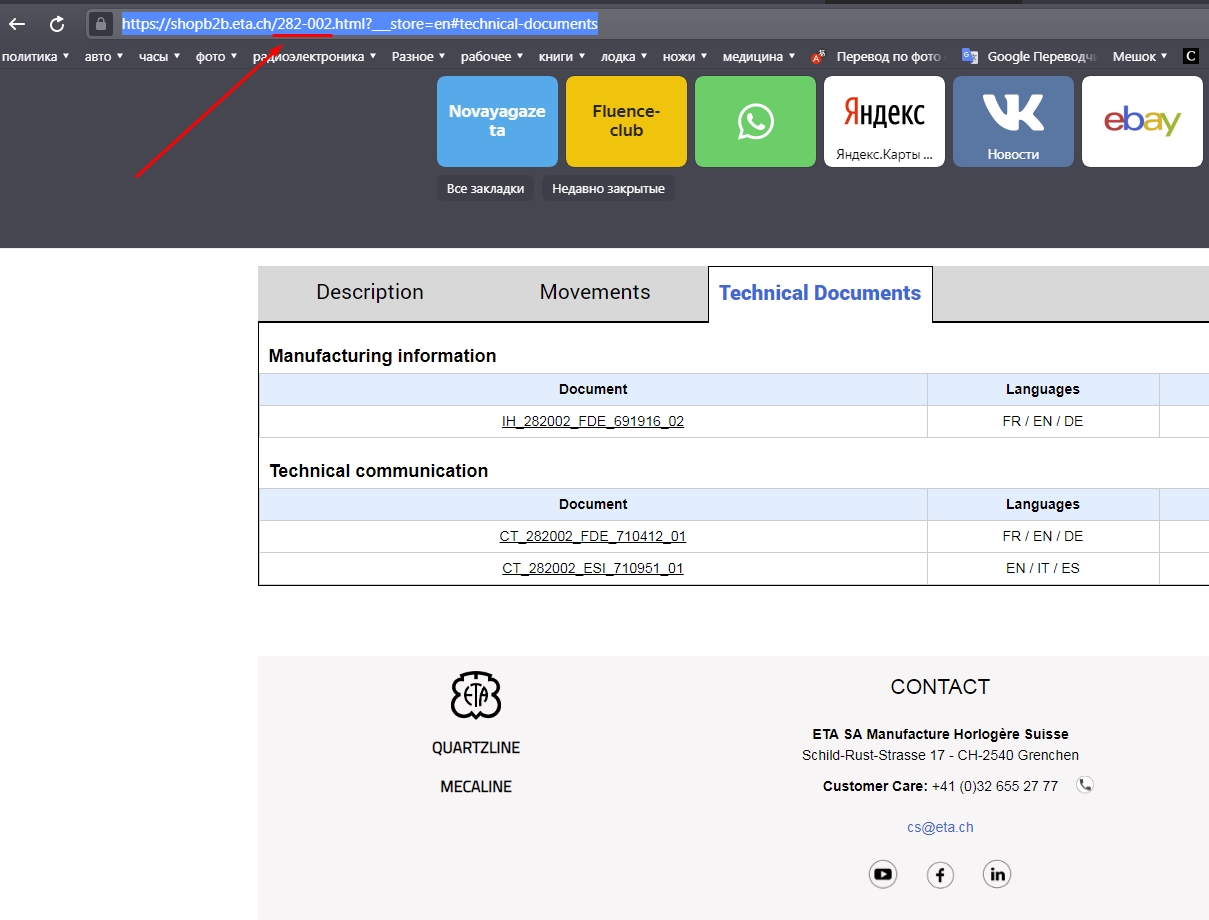Image resolution: width=1209 pixels, height=920 pixels.
Task: Open the VK Новости tile
Action: [1013, 121]
